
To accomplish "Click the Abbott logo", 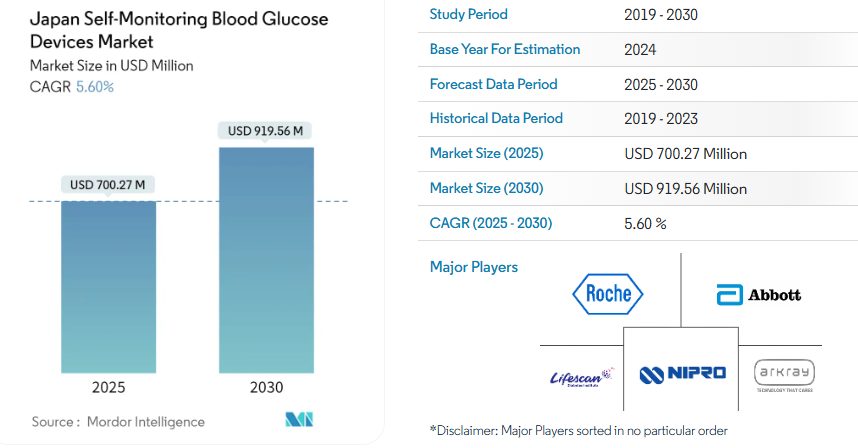I will coord(759,295).
